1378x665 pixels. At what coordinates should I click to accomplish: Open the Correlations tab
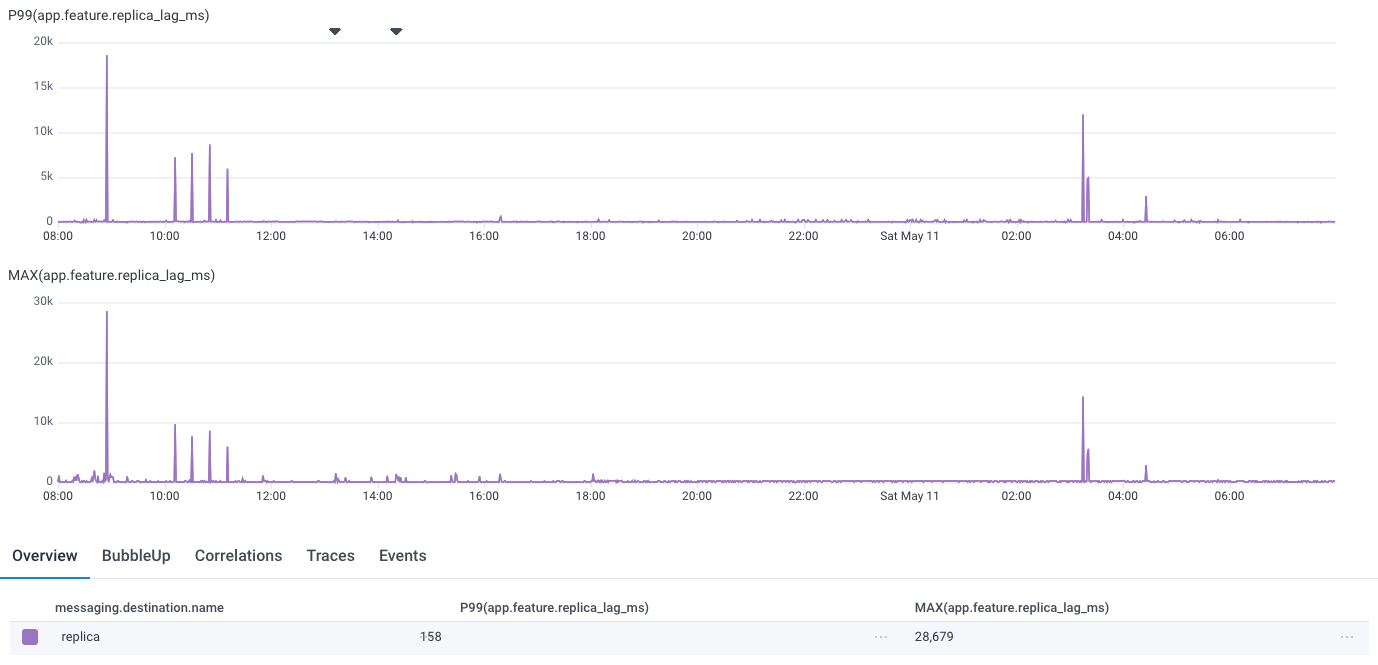(x=238, y=556)
